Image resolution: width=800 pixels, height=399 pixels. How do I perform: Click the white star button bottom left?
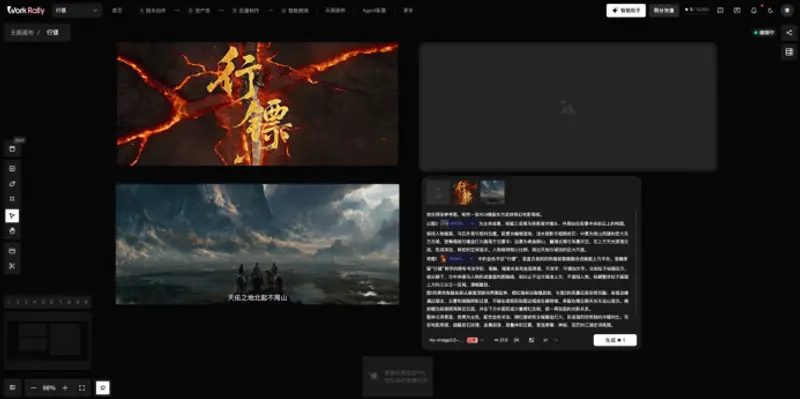tap(103, 388)
